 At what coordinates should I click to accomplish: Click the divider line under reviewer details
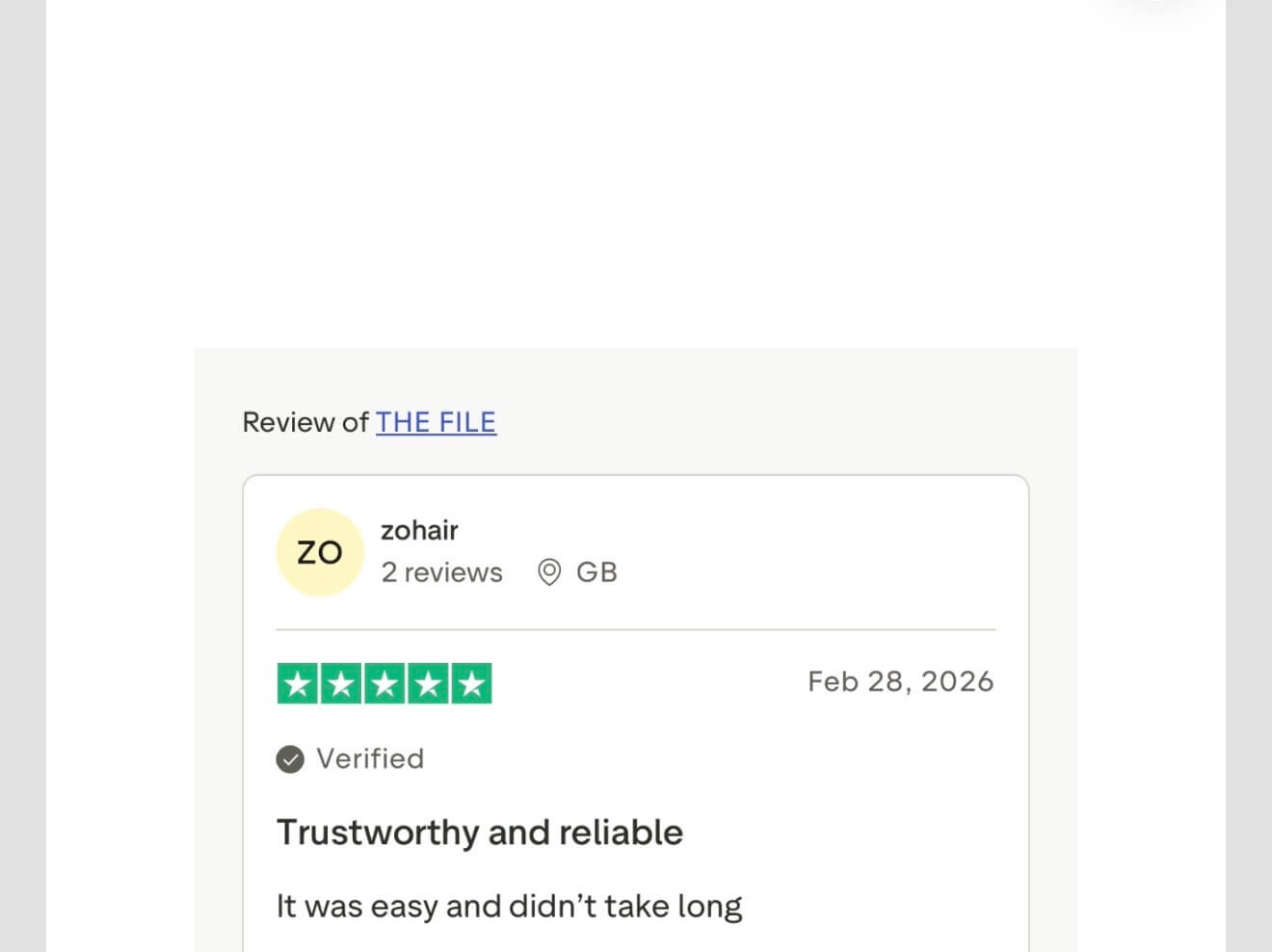pos(636,630)
